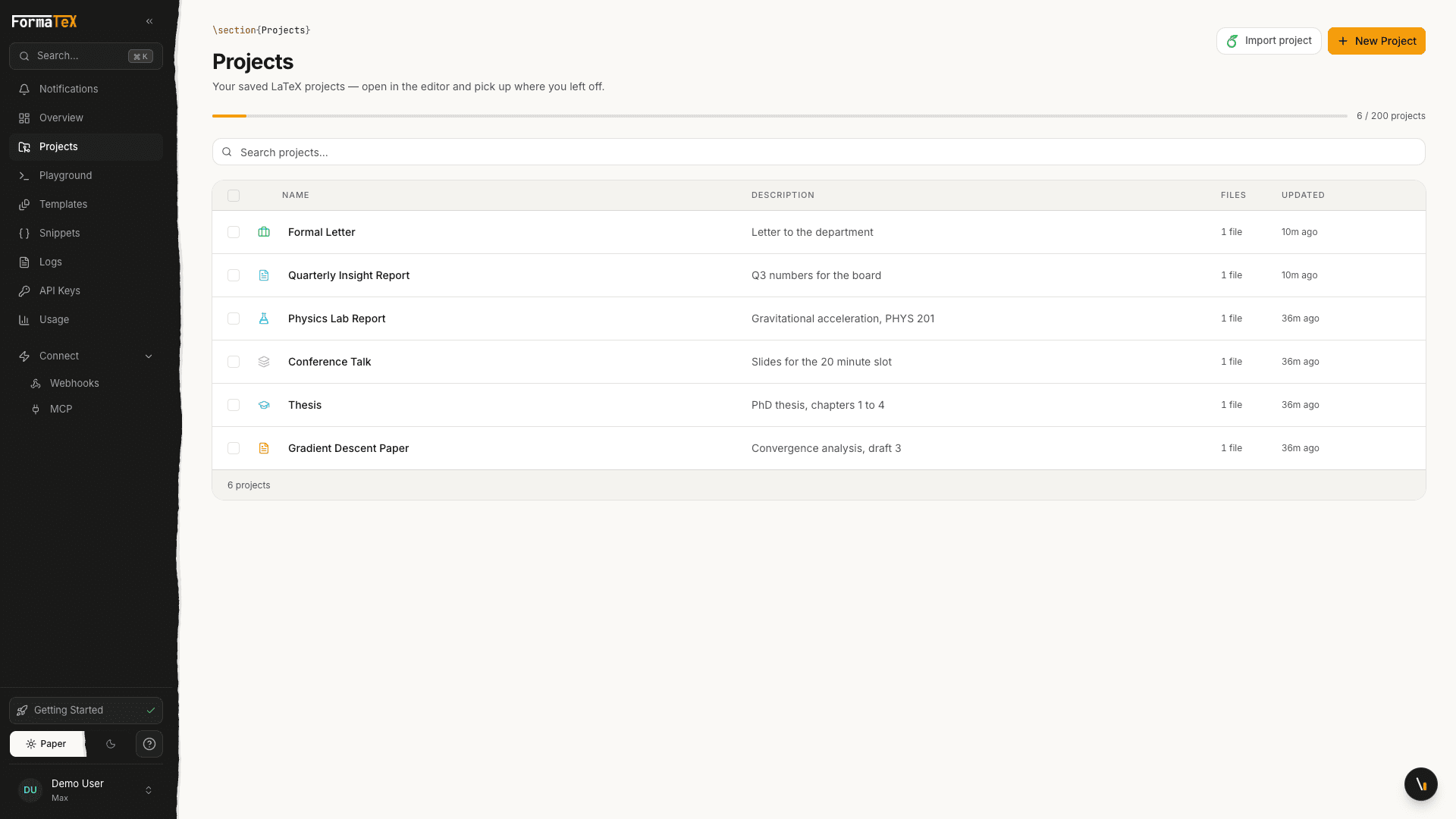Collapse the Connect section

(x=86, y=356)
